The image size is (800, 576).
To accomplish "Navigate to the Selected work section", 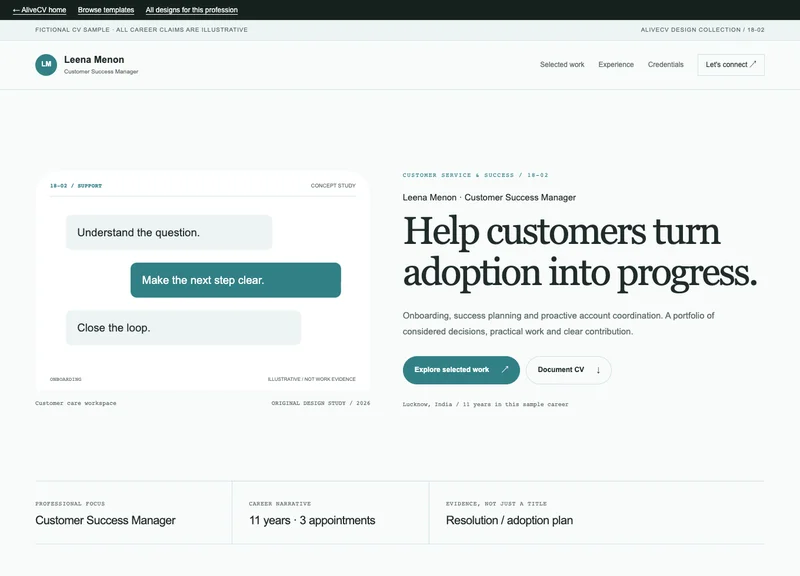I will [562, 64].
